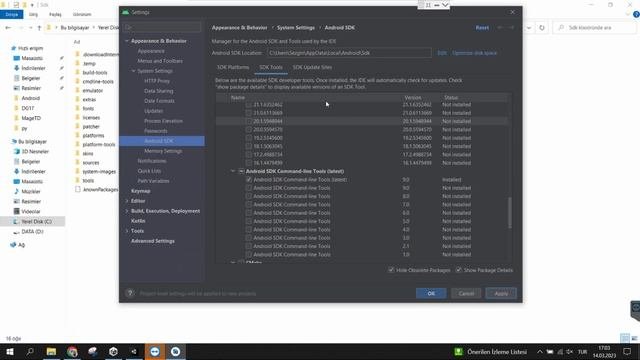Go back using Settings navigation arrow

click(500, 27)
